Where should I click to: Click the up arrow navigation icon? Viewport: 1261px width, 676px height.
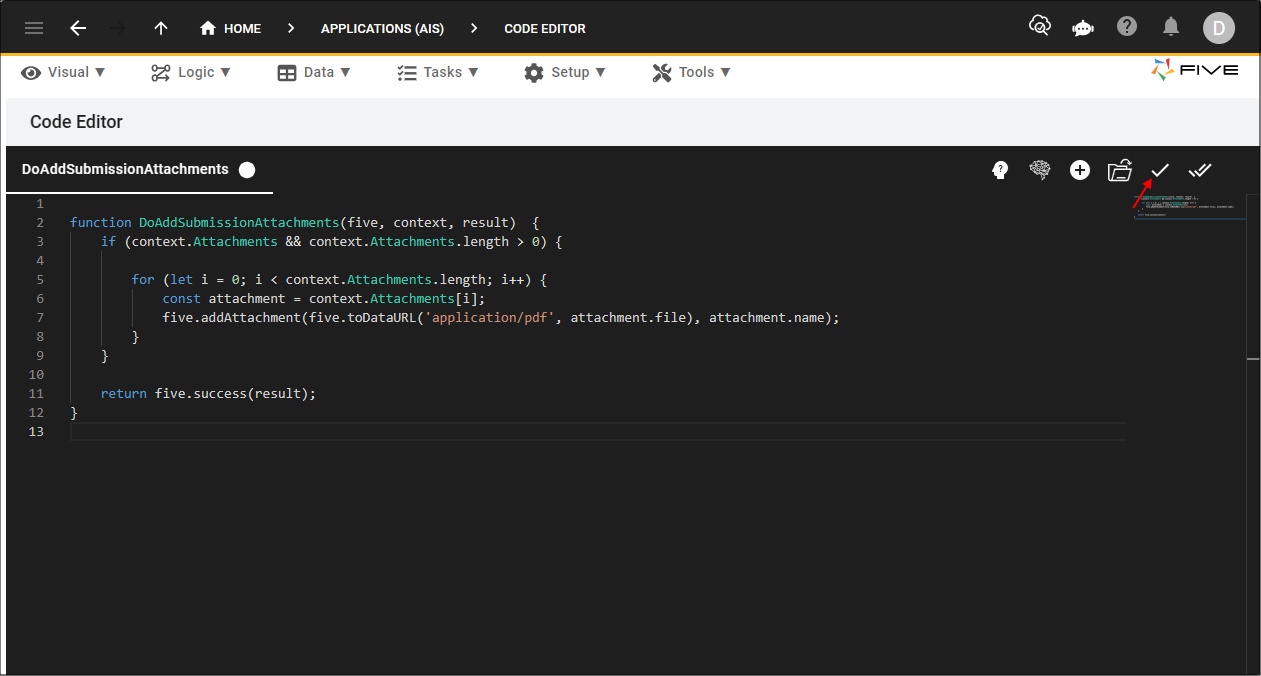pyautogui.click(x=161, y=28)
